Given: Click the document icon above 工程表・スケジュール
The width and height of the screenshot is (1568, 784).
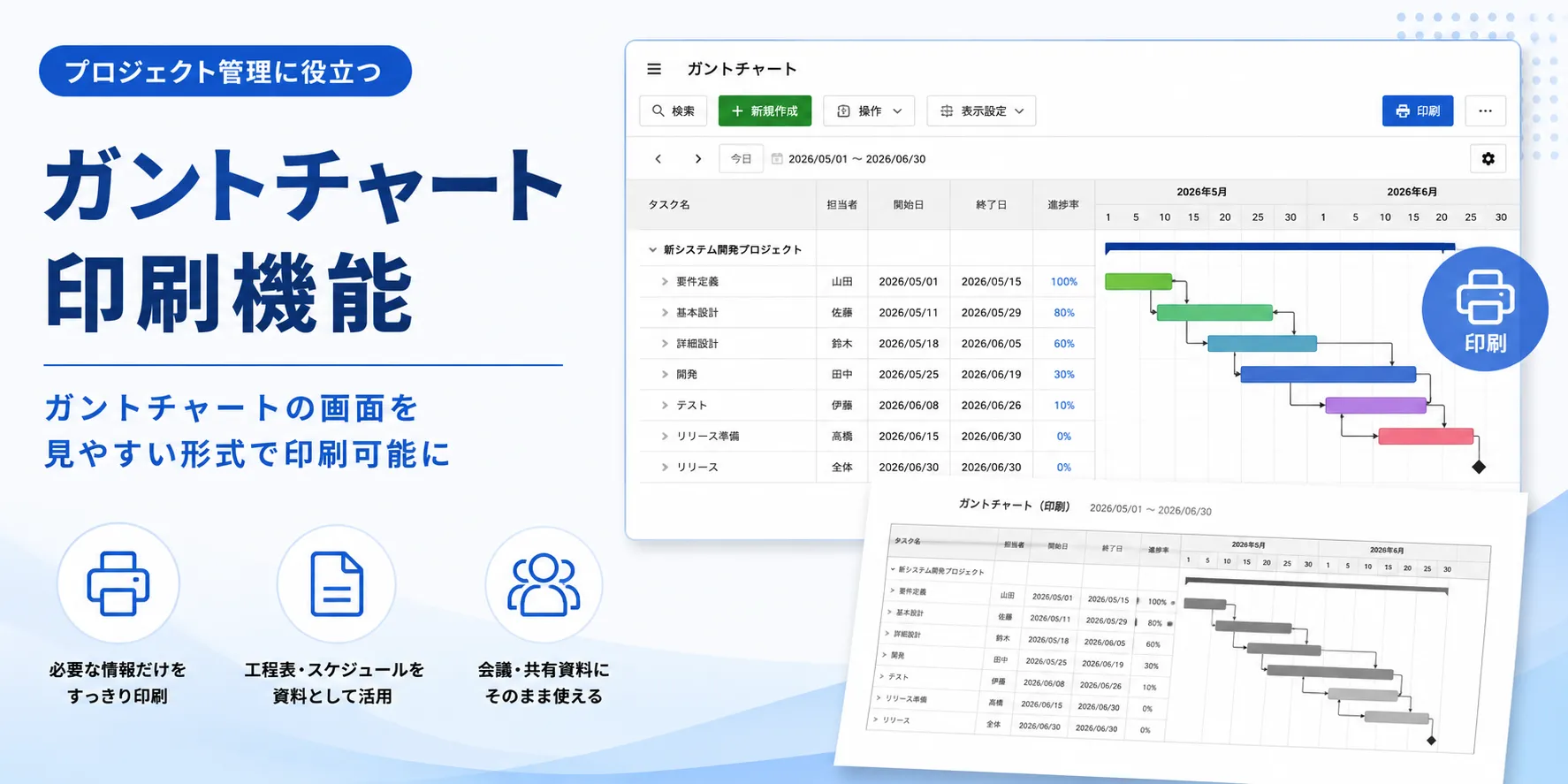Looking at the screenshot, I should (337, 584).
